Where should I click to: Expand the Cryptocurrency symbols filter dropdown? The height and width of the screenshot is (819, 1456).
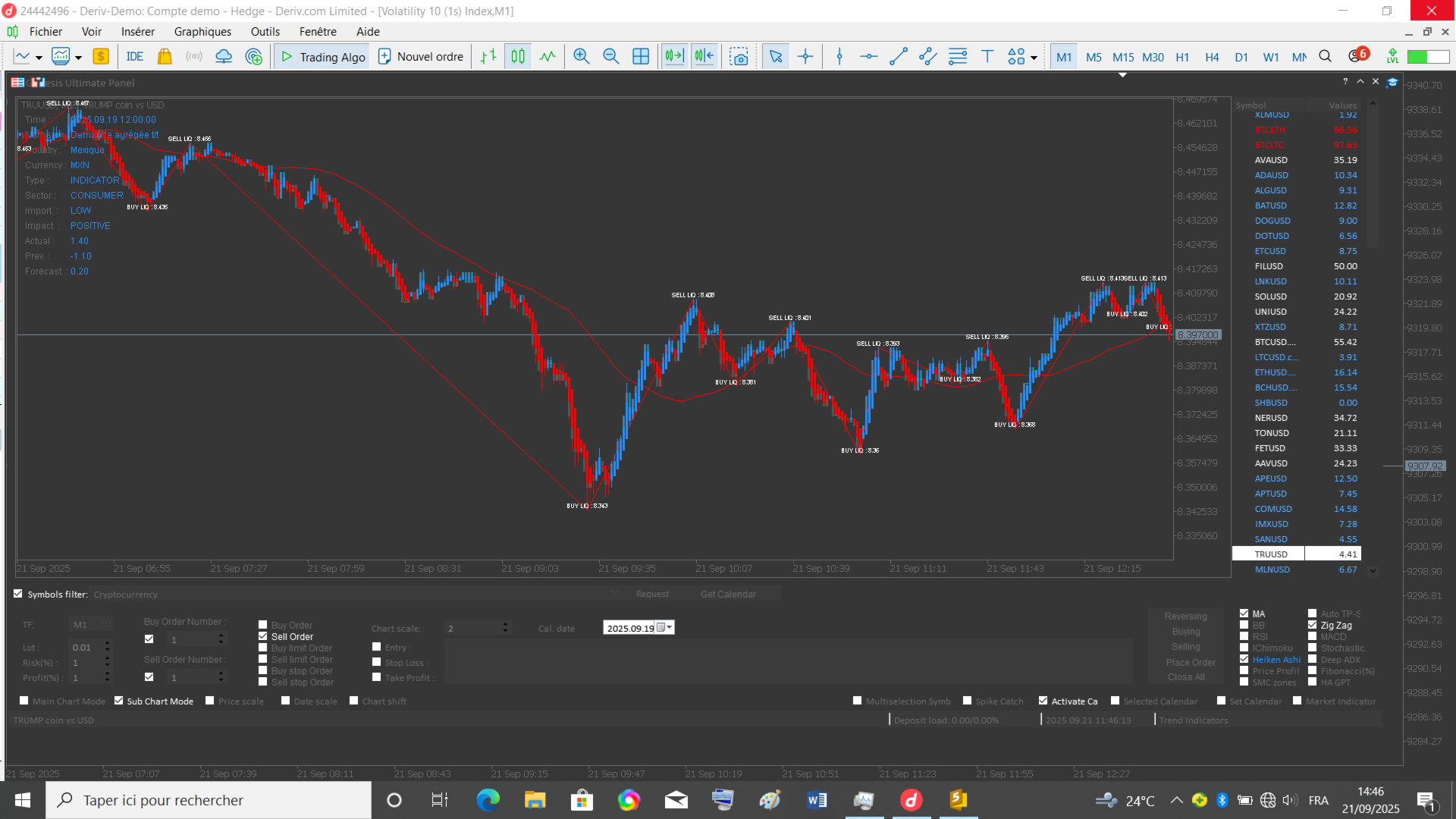(x=614, y=594)
